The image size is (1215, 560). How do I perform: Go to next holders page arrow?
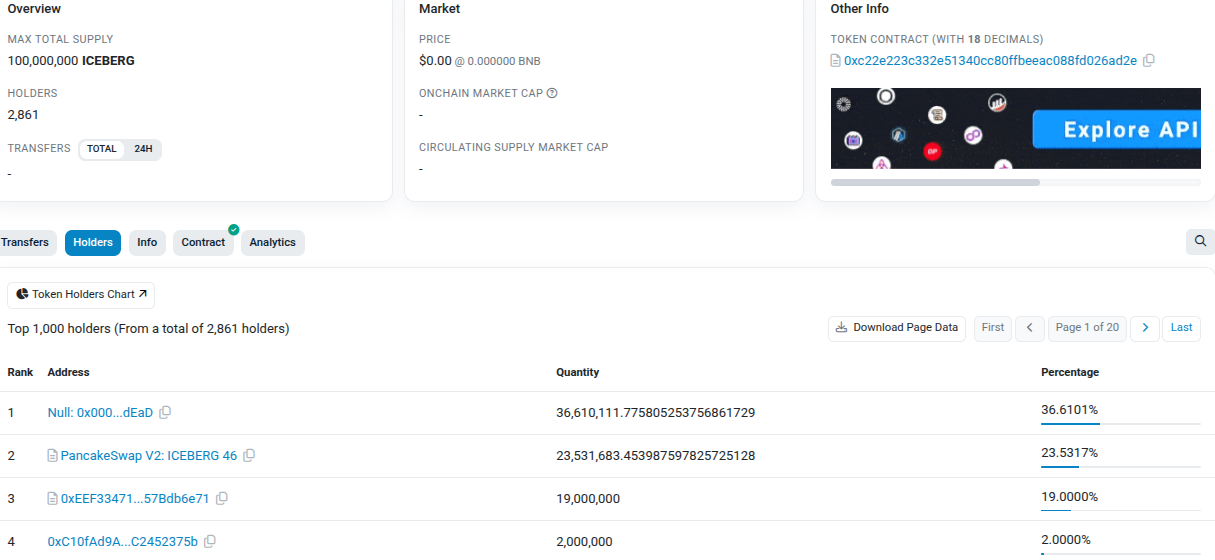[1145, 328]
